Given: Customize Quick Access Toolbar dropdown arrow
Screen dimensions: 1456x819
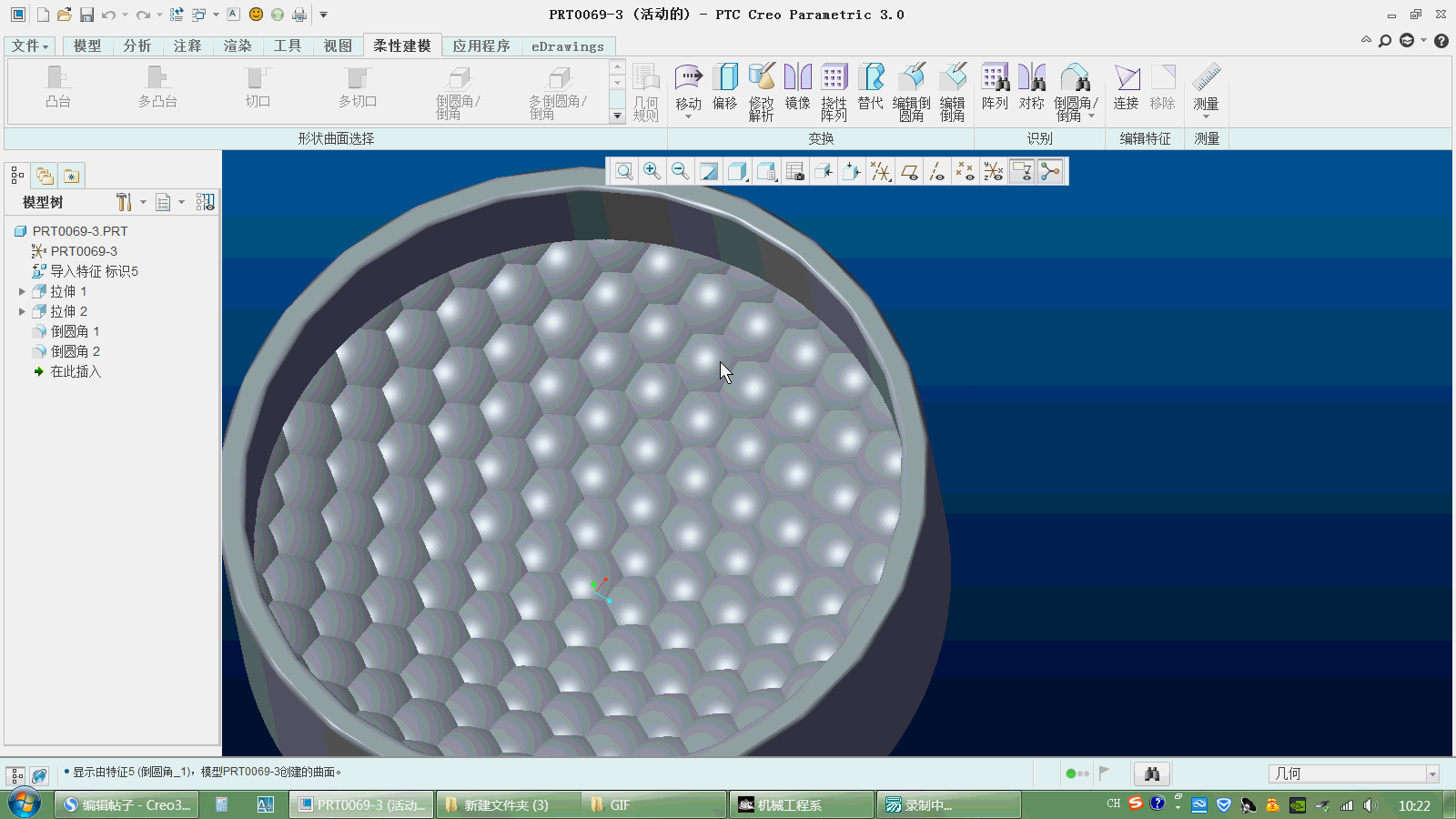Looking at the screenshot, I should [x=323, y=15].
